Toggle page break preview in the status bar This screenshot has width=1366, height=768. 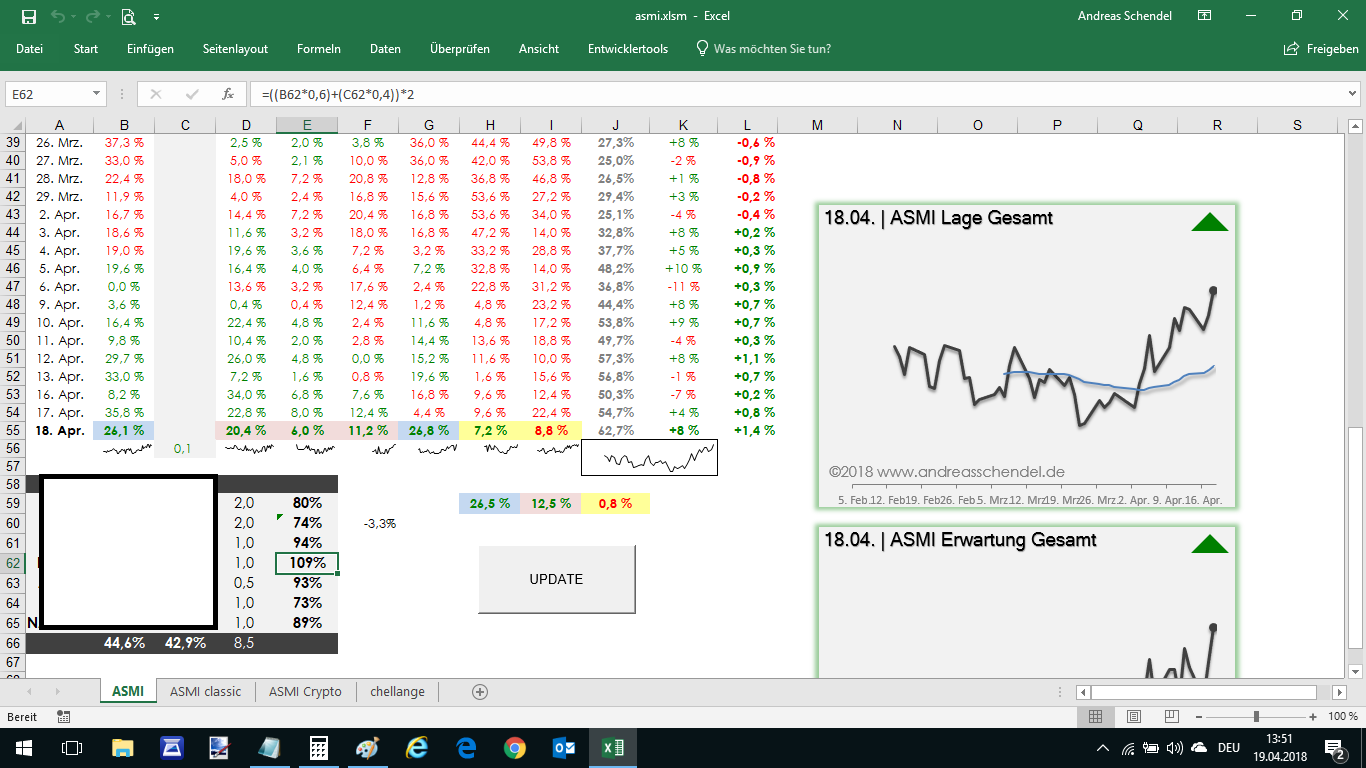pos(1170,716)
